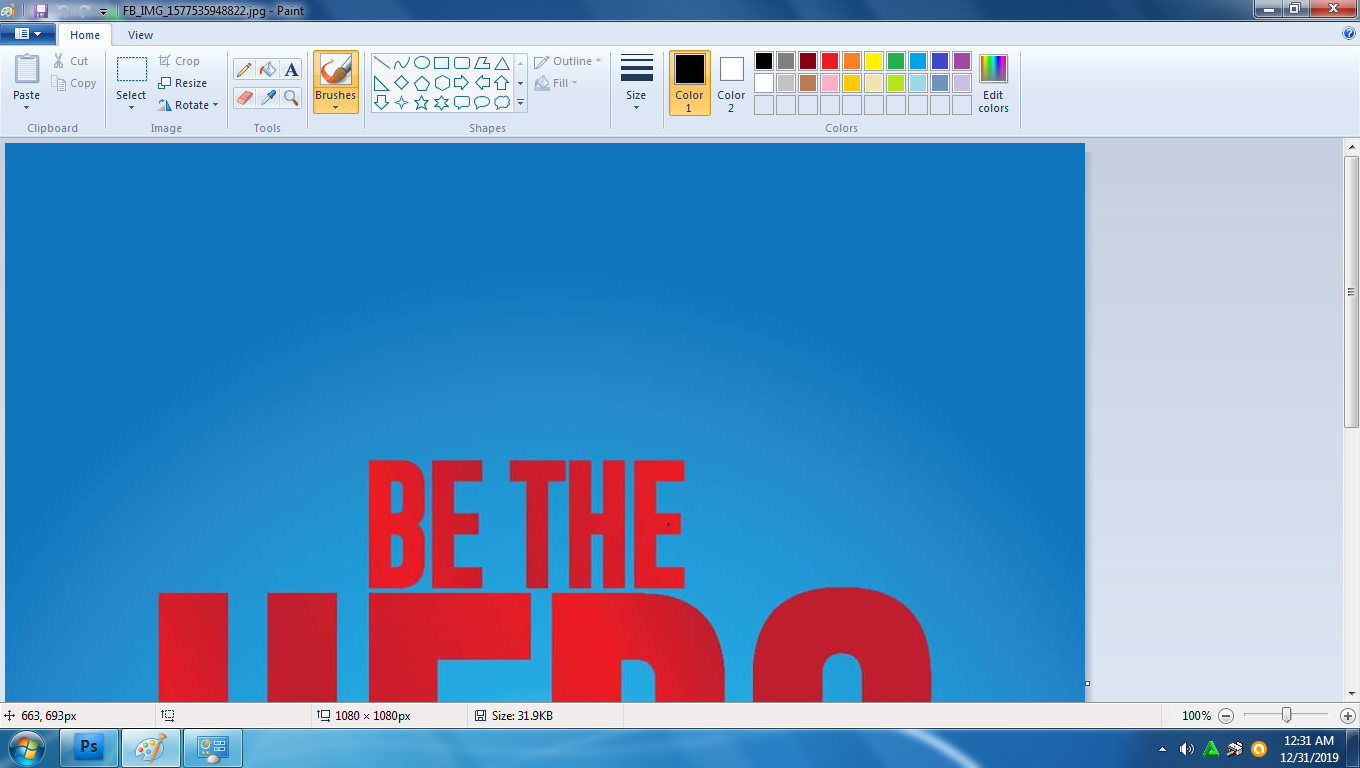
Task: Pick the Triangle shape
Action: (x=502, y=63)
